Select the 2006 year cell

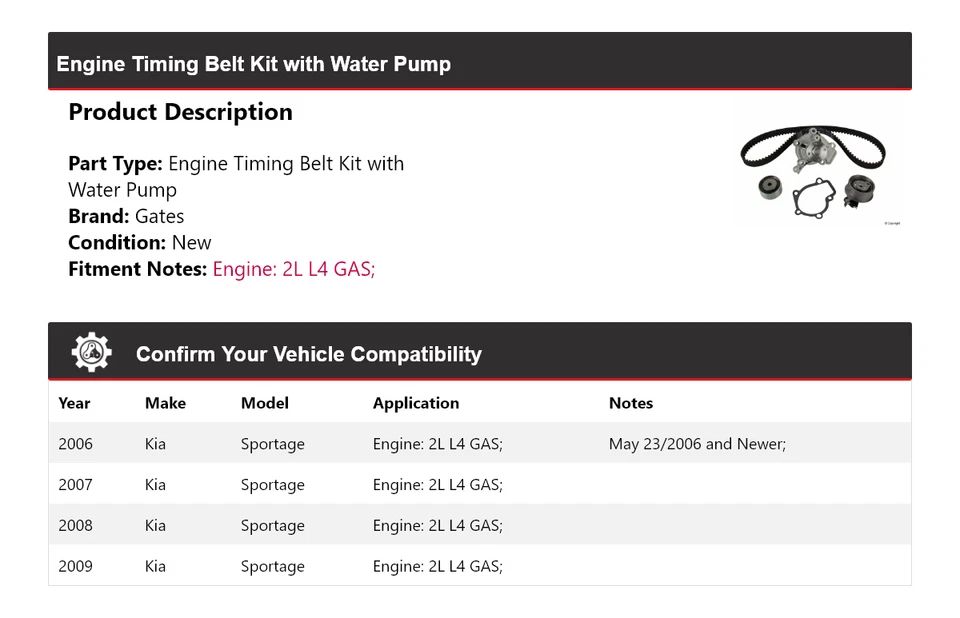[75, 444]
